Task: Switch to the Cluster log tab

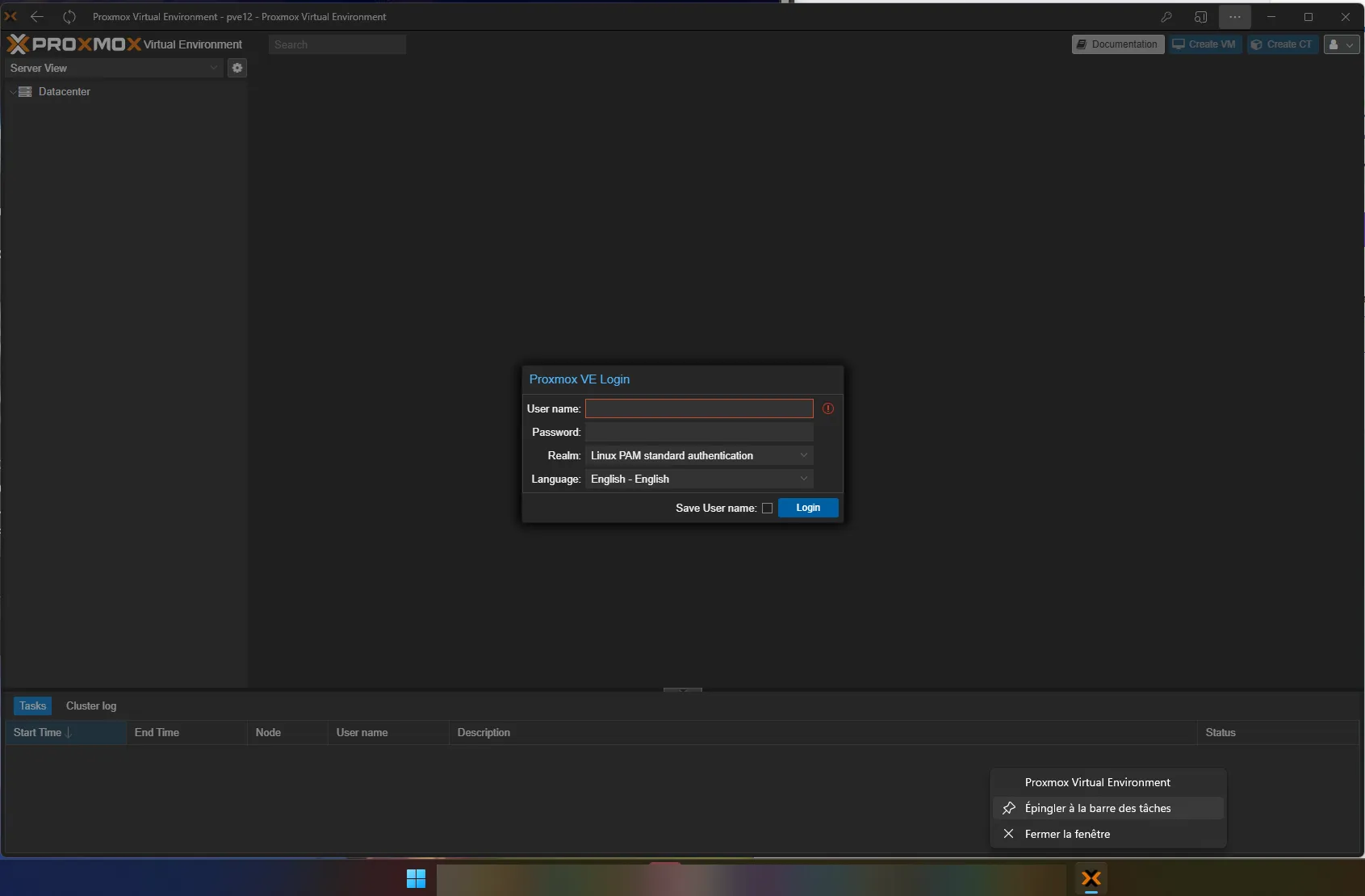Action: pyautogui.click(x=91, y=706)
